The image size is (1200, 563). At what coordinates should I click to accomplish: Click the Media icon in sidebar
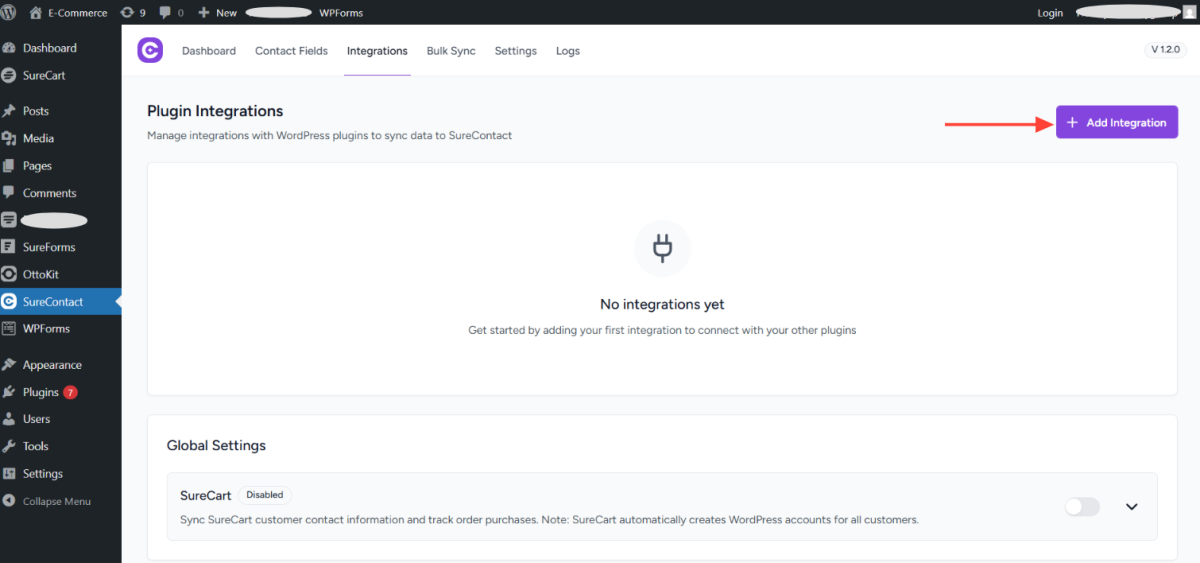9,138
